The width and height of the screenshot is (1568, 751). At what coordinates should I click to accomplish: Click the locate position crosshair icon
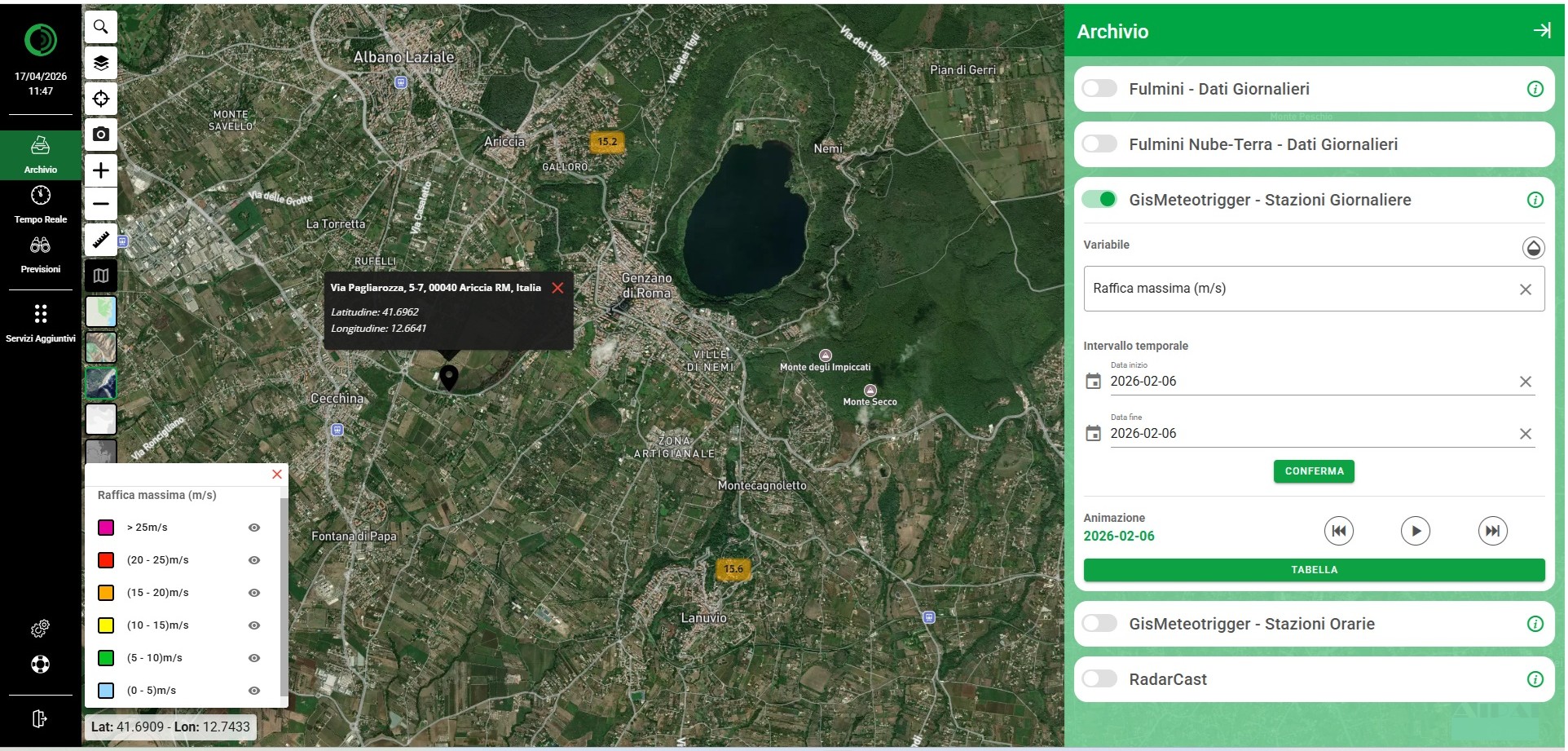pyautogui.click(x=101, y=99)
